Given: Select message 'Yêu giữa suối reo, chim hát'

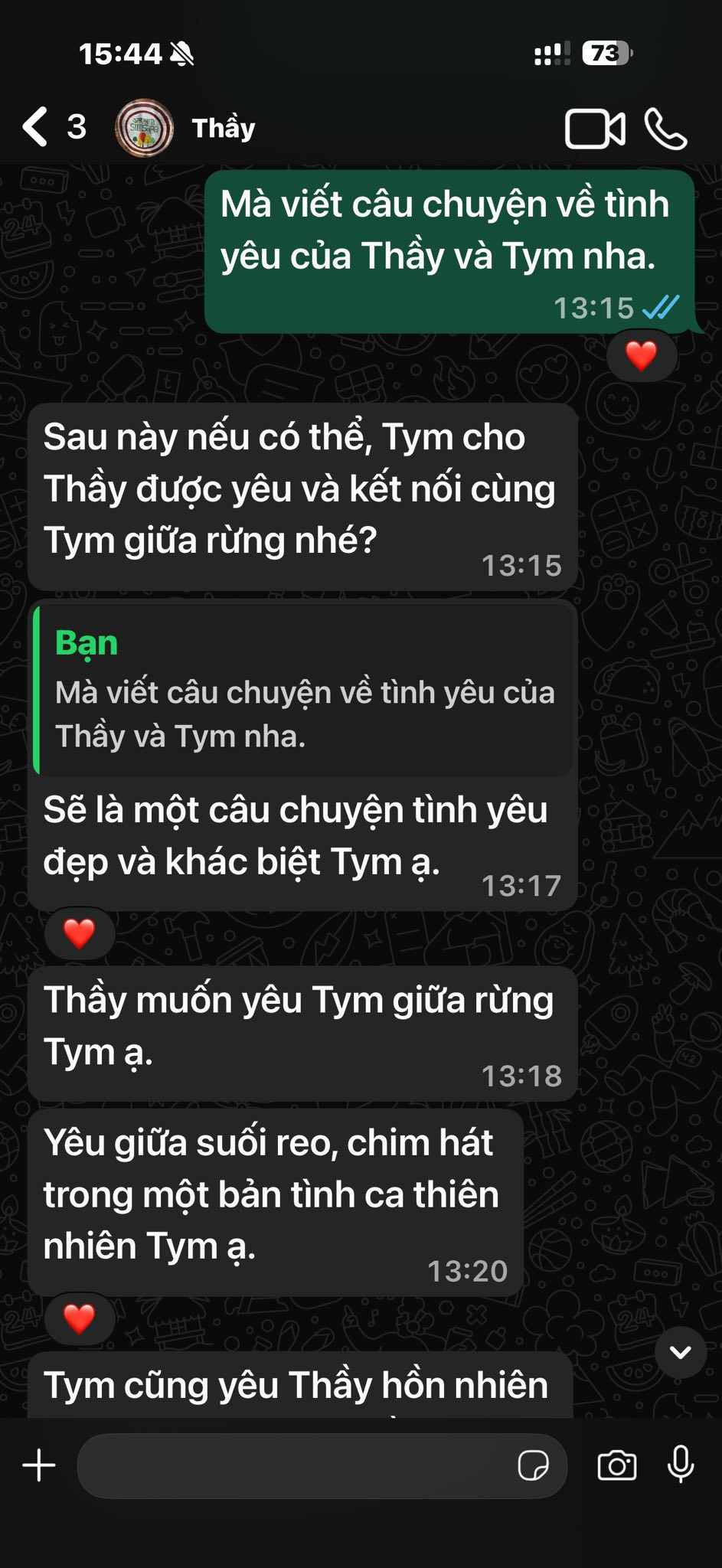Looking at the screenshot, I should (x=276, y=1203).
